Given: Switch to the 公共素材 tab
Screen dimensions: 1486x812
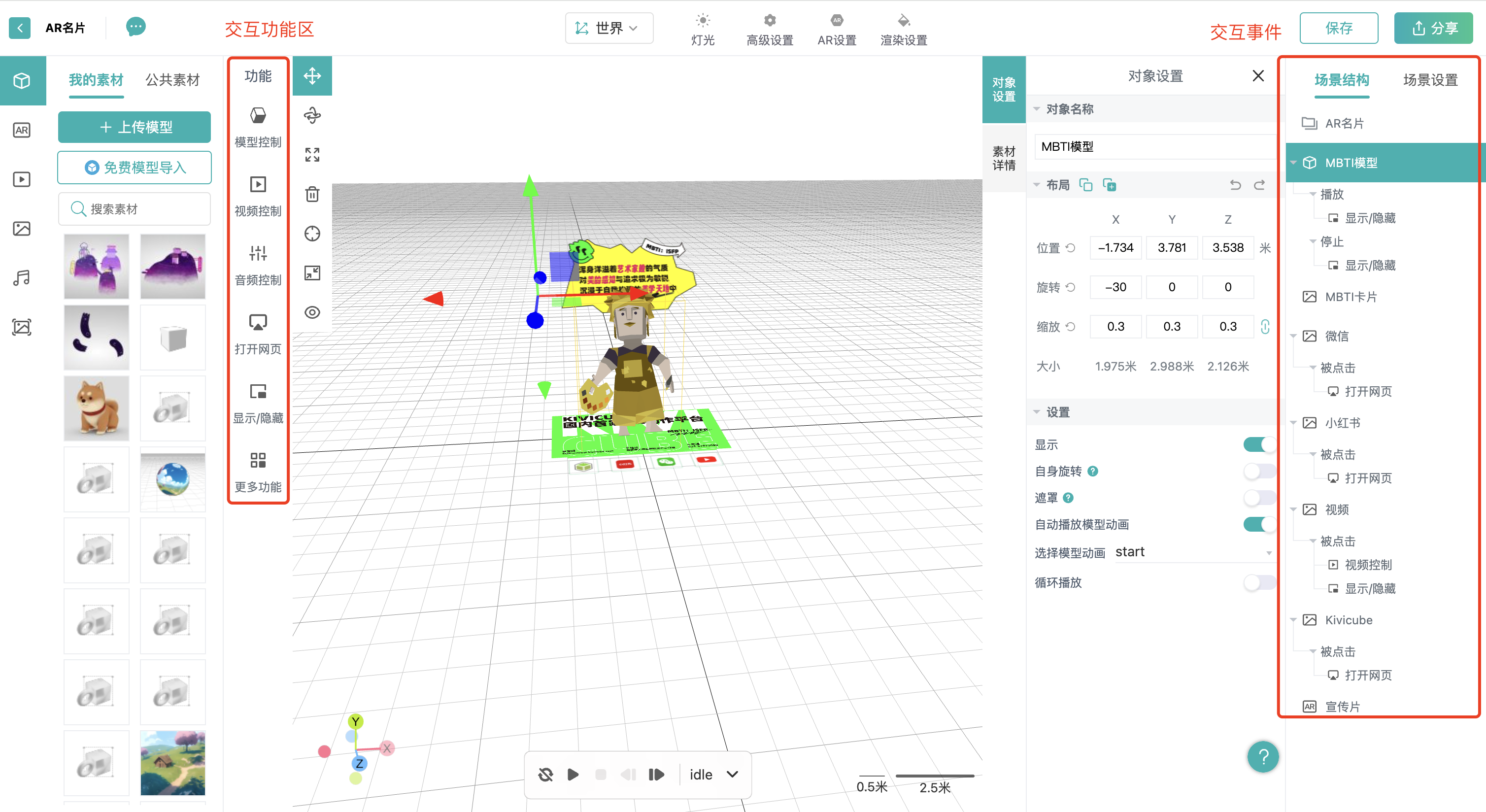Looking at the screenshot, I should [x=172, y=80].
